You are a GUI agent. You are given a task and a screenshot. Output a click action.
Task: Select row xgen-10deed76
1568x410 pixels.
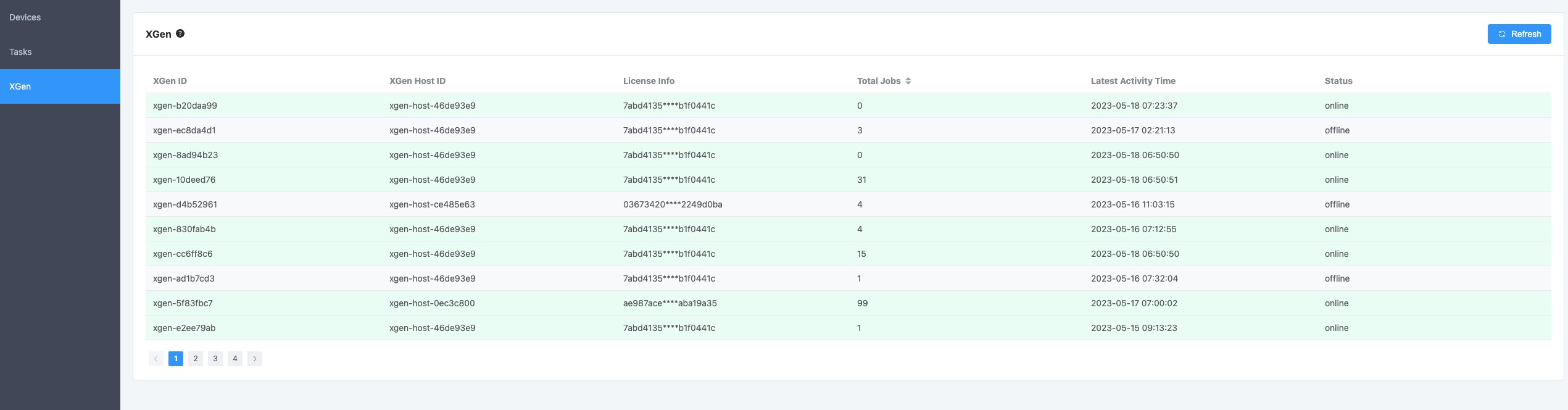point(848,180)
